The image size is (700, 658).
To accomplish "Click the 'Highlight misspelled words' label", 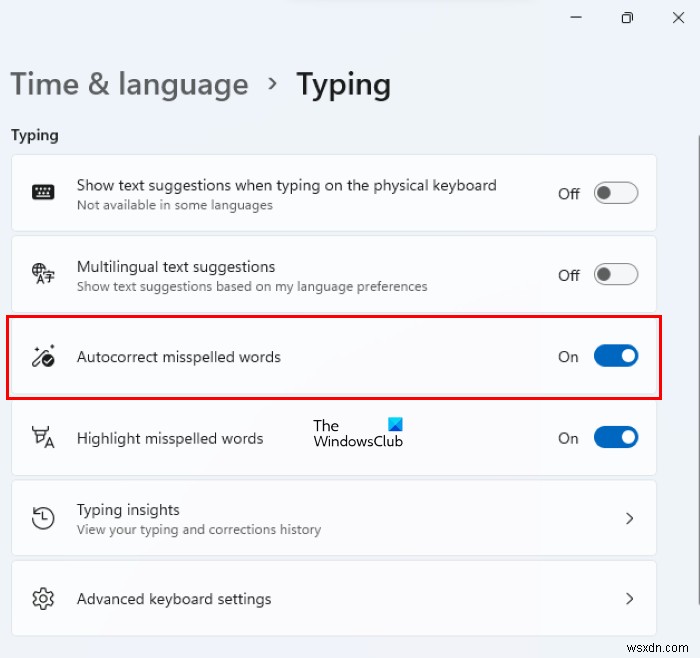I will tap(170, 438).
